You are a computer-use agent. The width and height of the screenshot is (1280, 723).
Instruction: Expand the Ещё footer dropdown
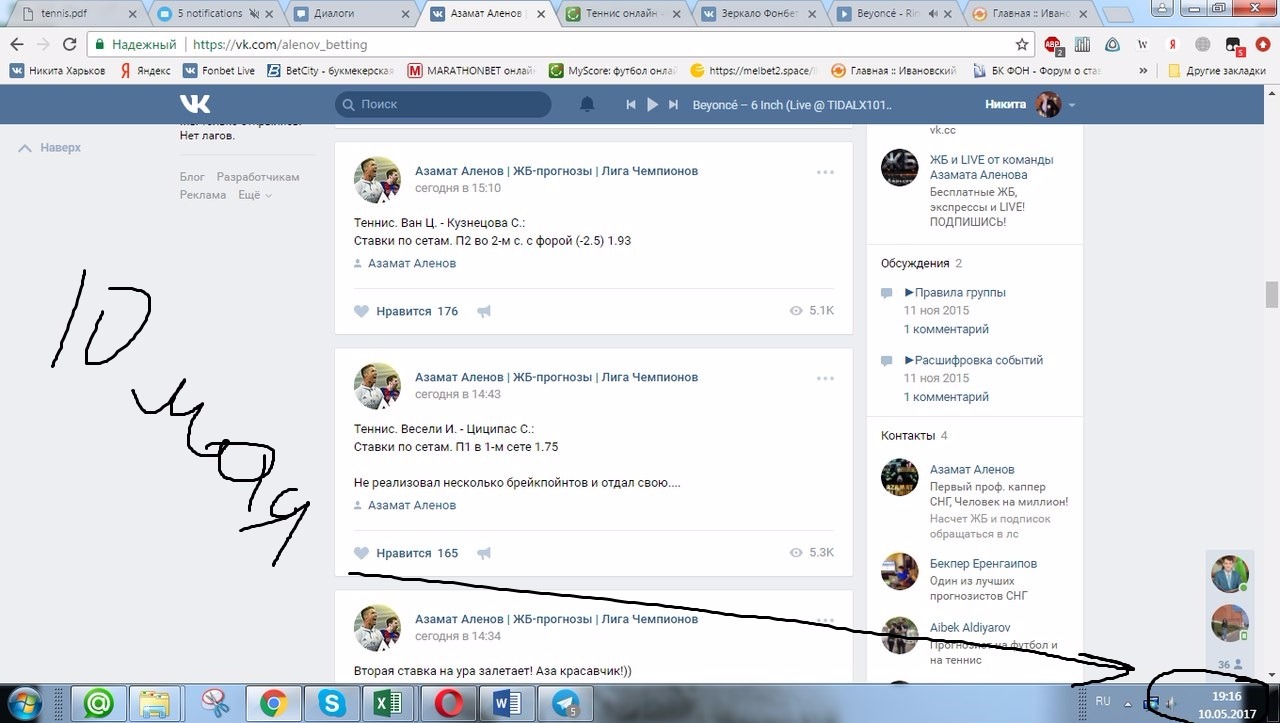click(x=254, y=195)
